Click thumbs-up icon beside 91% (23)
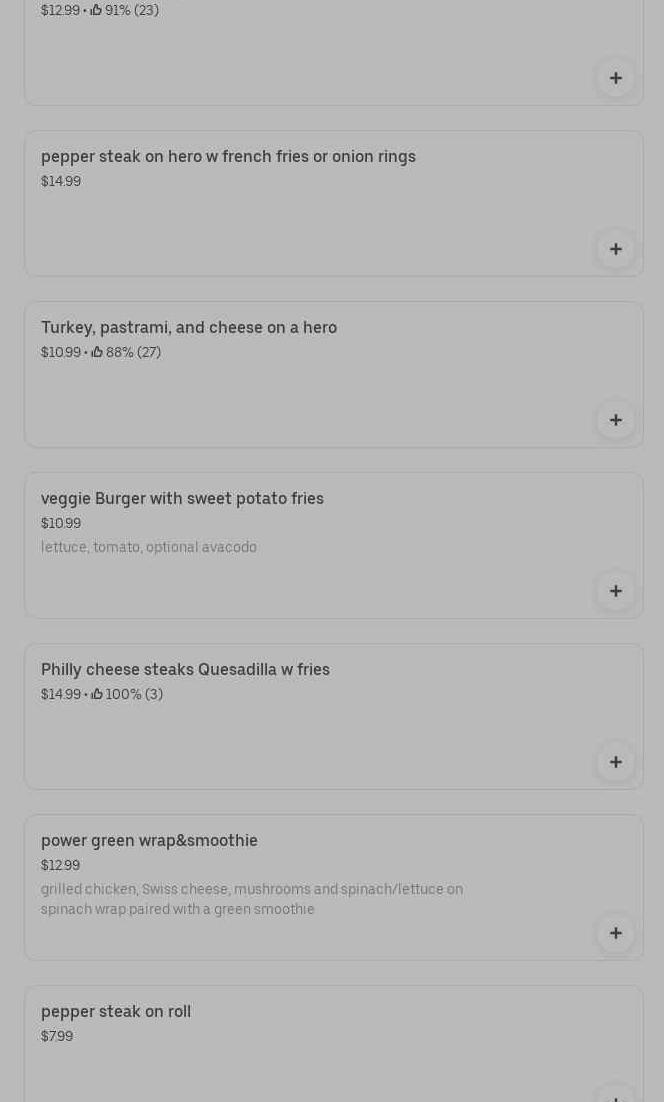 (x=96, y=10)
